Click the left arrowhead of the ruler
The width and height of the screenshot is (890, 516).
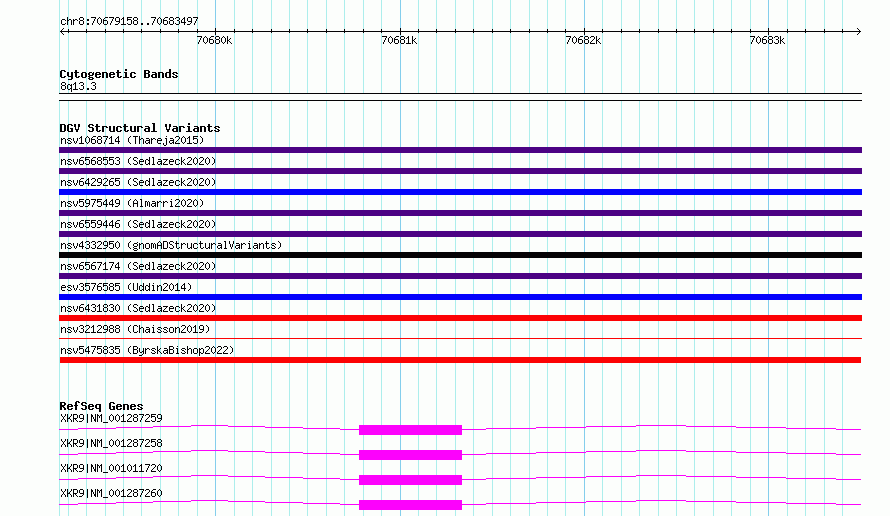click(x=62, y=31)
